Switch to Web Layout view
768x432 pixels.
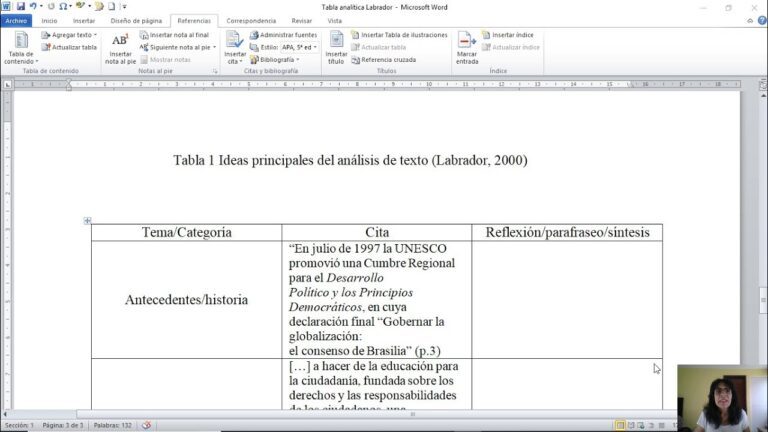click(641, 425)
